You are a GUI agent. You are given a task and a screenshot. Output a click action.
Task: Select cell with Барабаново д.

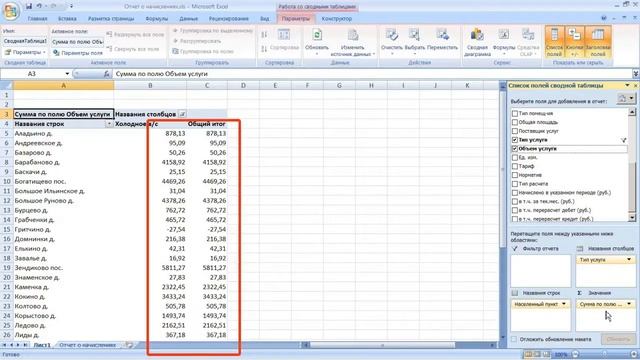click(x=63, y=162)
